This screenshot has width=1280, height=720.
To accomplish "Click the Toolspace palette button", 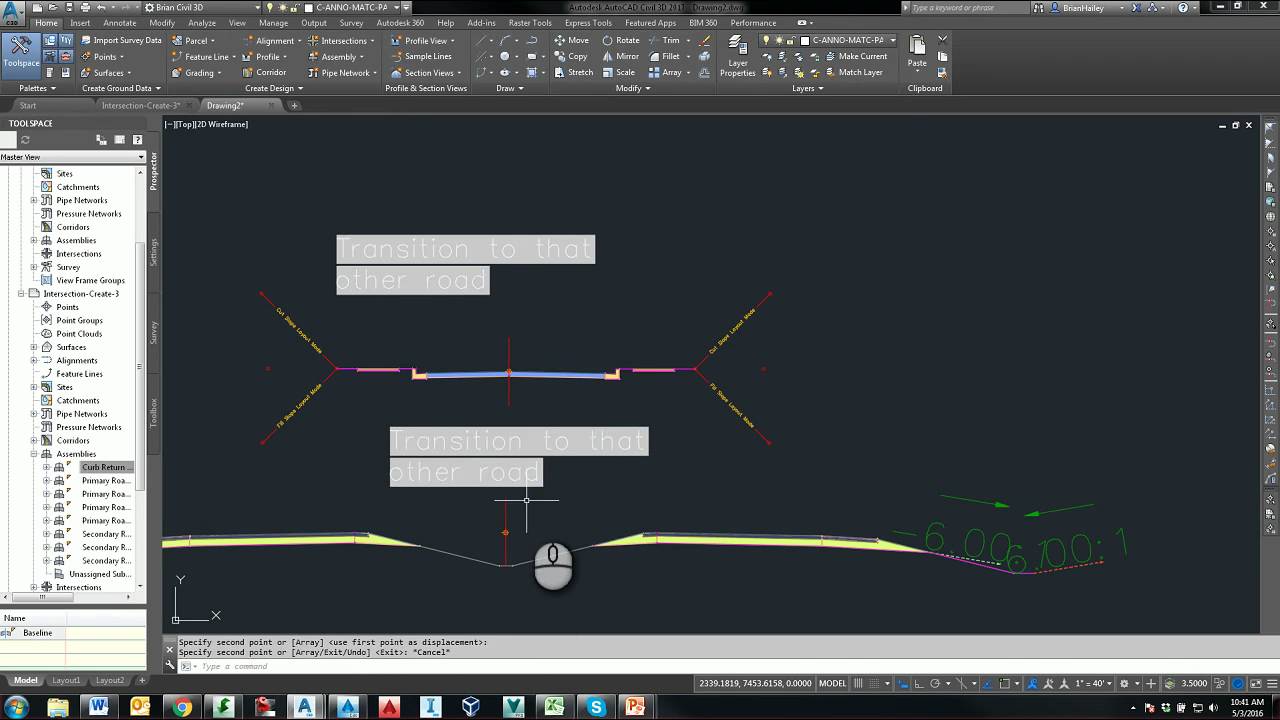I will click(21, 54).
